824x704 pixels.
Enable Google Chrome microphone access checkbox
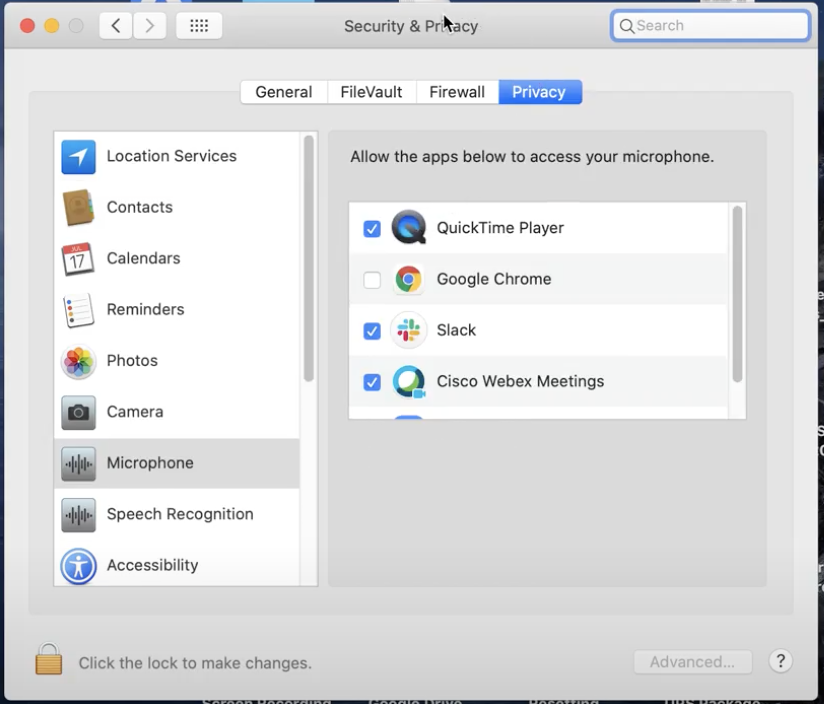(372, 279)
